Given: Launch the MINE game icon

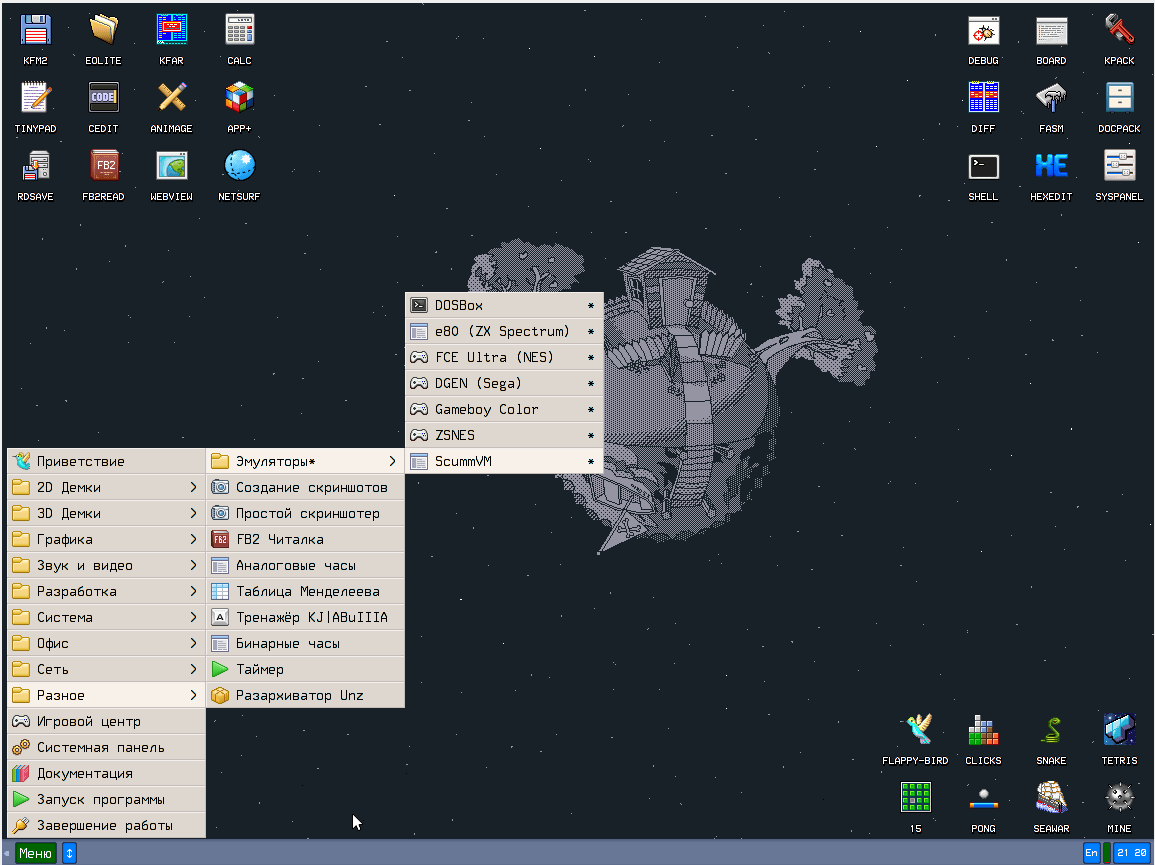Looking at the screenshot, I should coord(1119,799).
